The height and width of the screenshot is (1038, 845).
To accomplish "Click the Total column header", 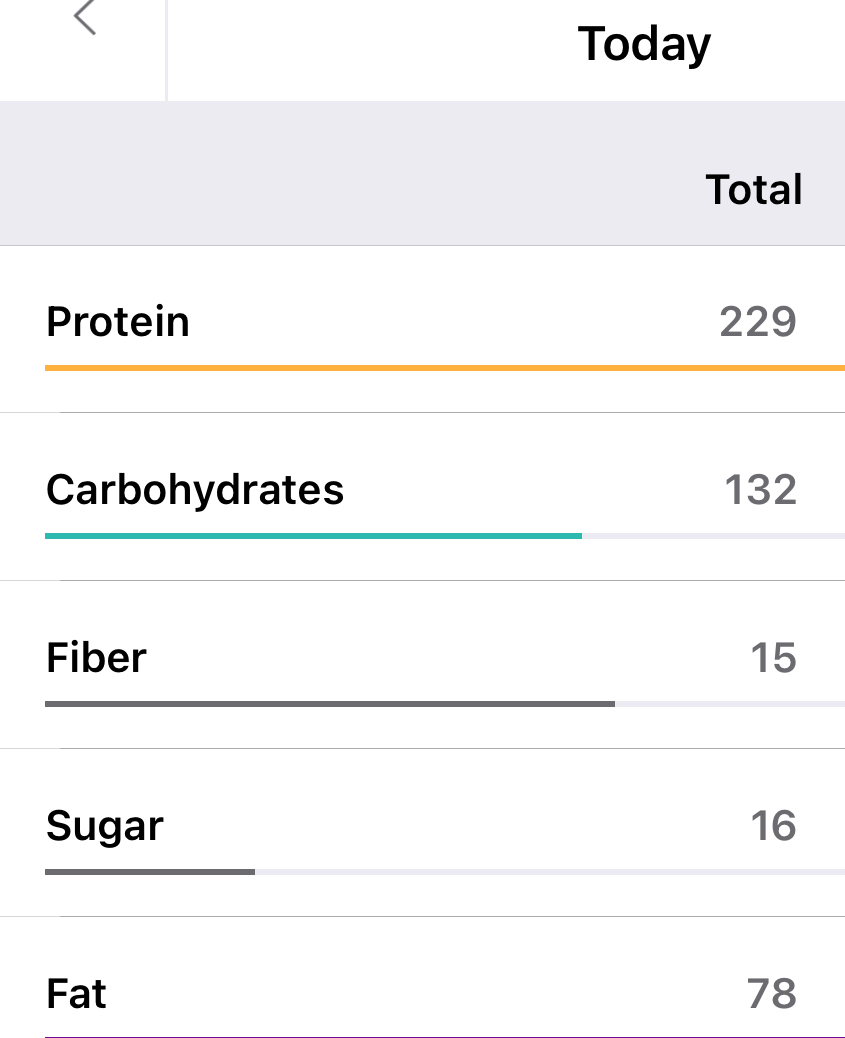I will [x=754, y=189].
